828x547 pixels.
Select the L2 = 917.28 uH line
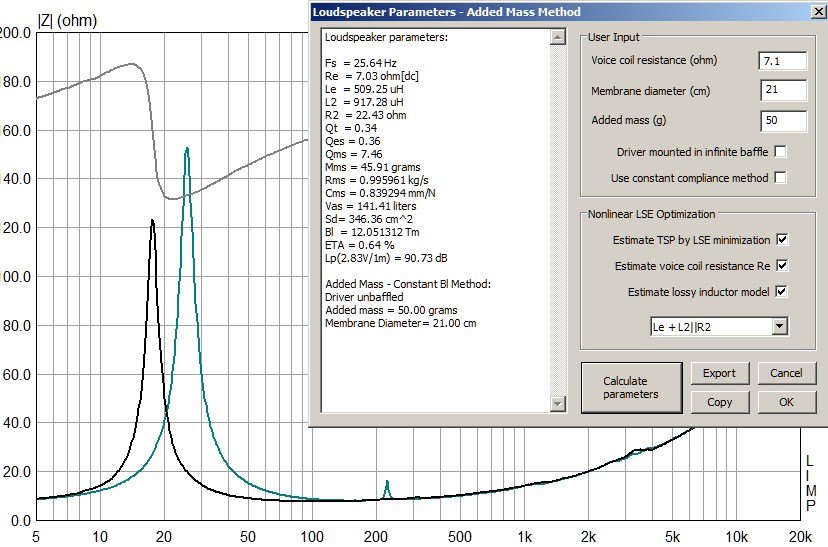(364, 102)
